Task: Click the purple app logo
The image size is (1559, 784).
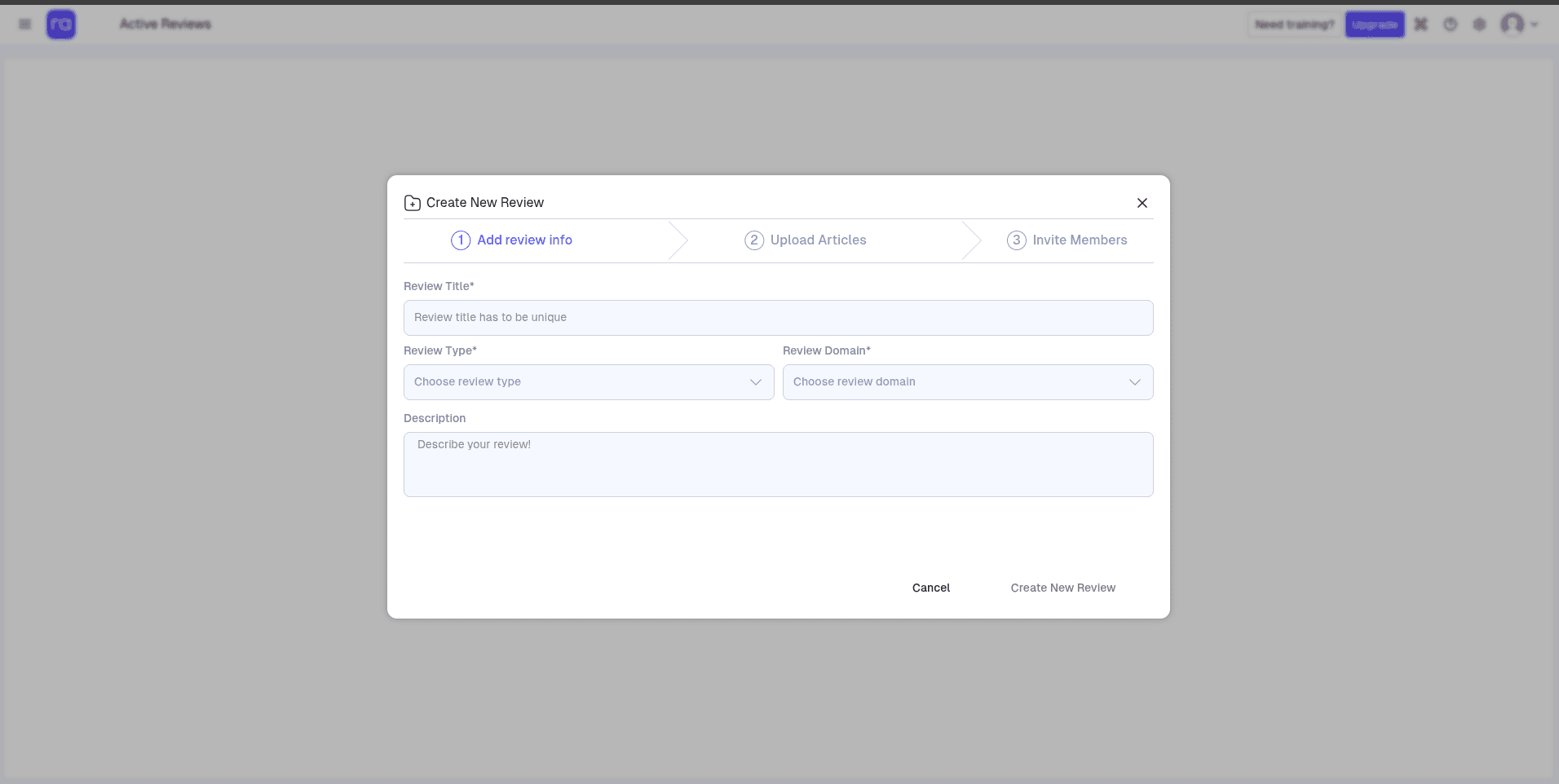Action: pos(61,24)
